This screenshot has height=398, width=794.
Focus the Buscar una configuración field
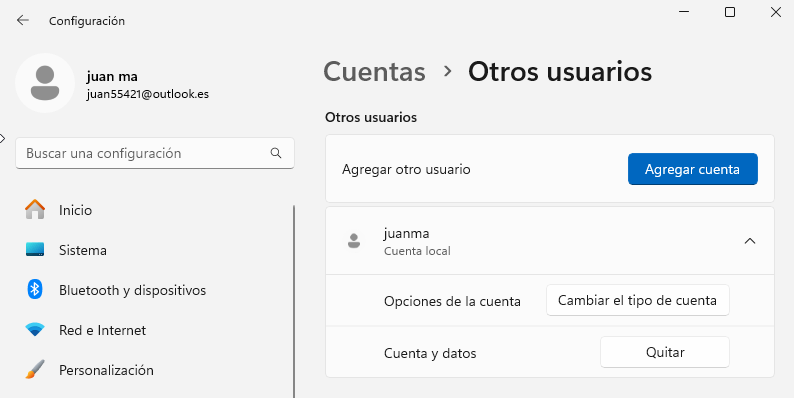click(155, 153)
